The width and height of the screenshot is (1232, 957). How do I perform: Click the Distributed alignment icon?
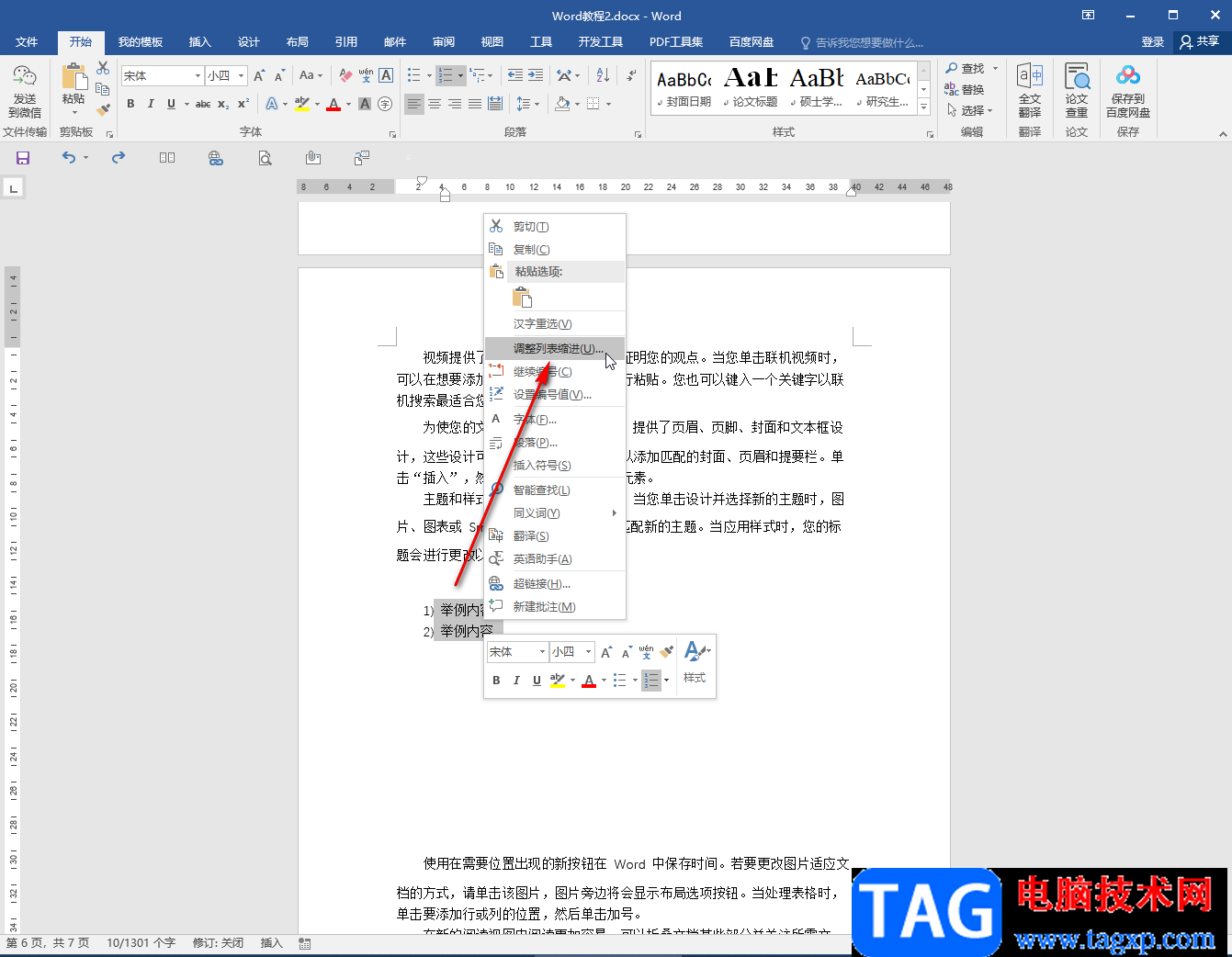click(x=495, y=104)
